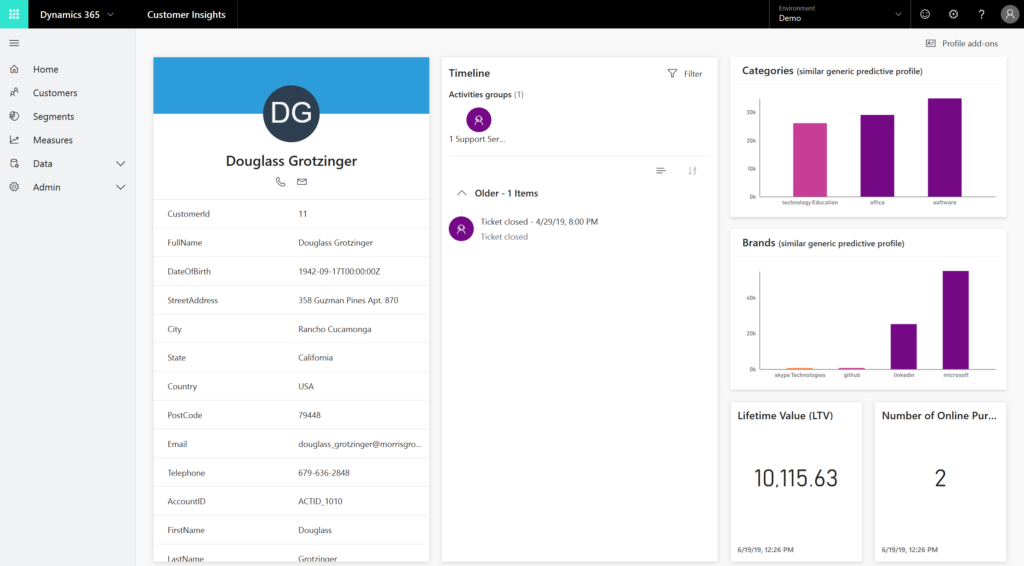Click the Number of Online Purchases value 2
Image resolution: width=1024 pixels, height=566 pixels.
pos(940,479)
